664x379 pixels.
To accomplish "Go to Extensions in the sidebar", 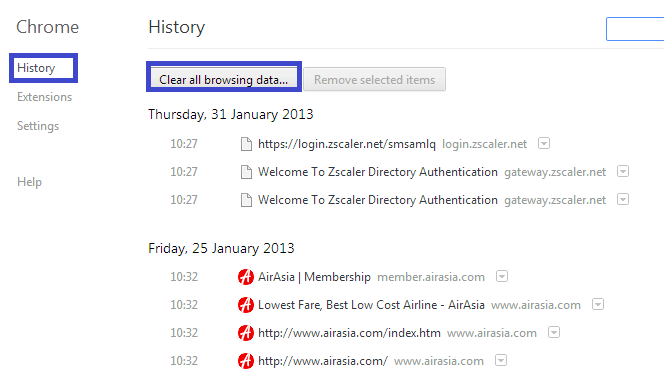I will click(44, 97).
